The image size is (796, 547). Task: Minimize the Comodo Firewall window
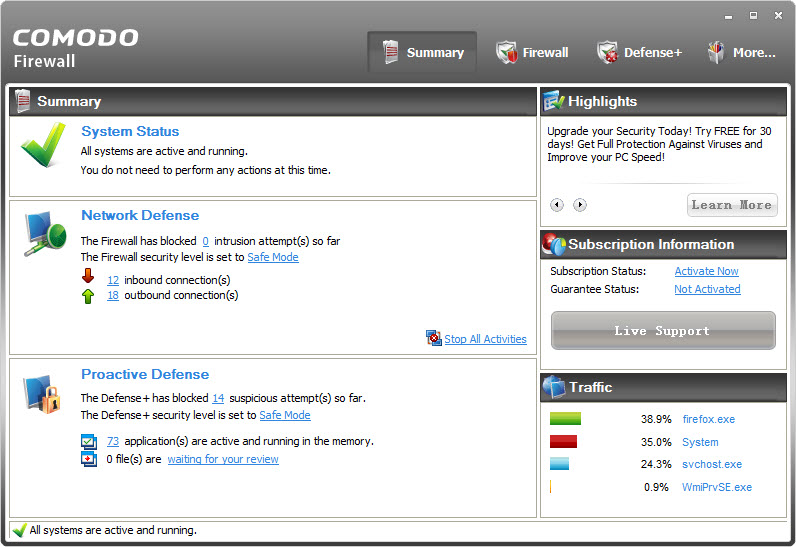click(728, 16)
